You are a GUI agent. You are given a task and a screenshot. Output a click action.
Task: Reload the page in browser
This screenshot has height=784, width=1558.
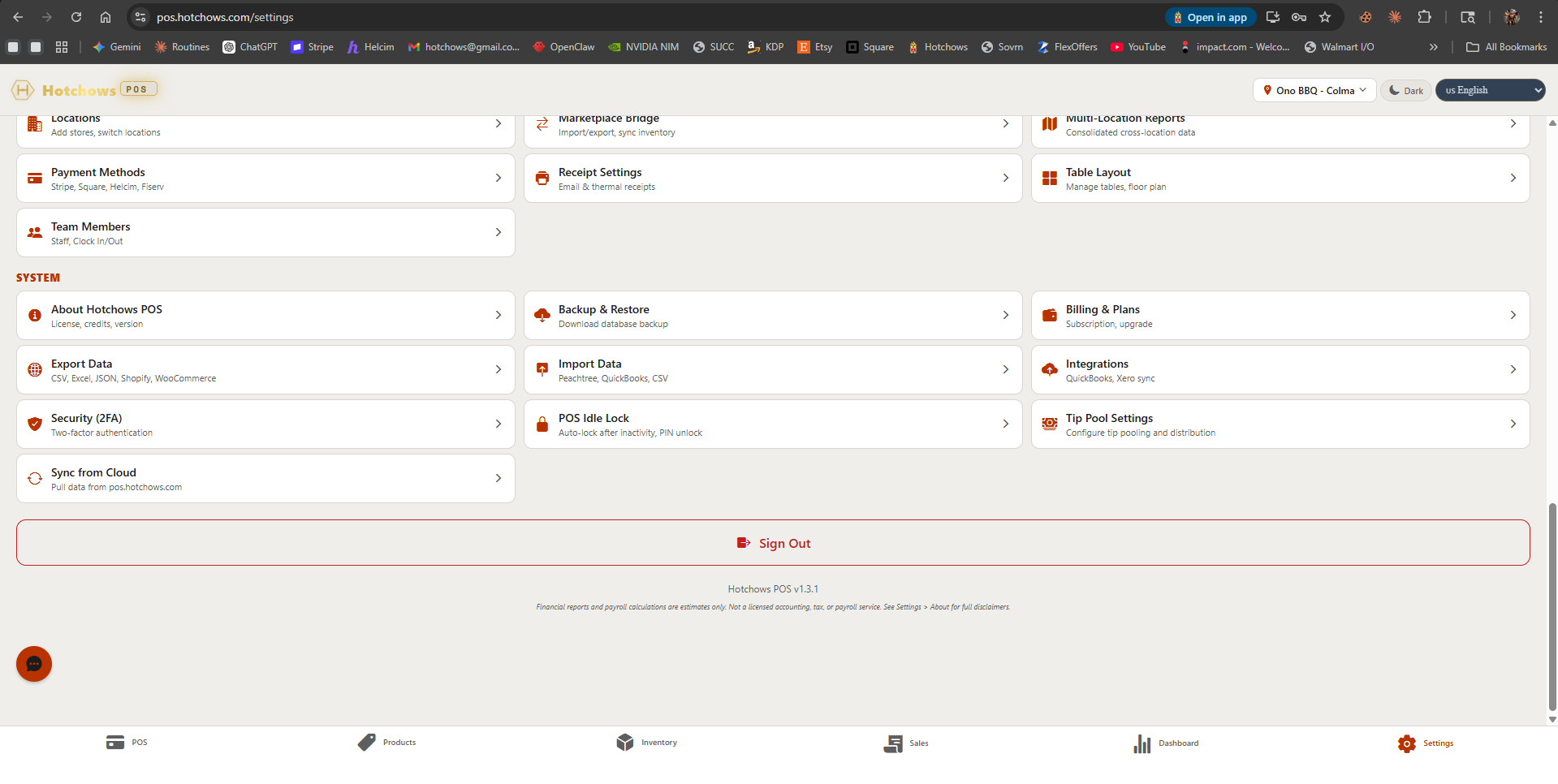(76, 17)
